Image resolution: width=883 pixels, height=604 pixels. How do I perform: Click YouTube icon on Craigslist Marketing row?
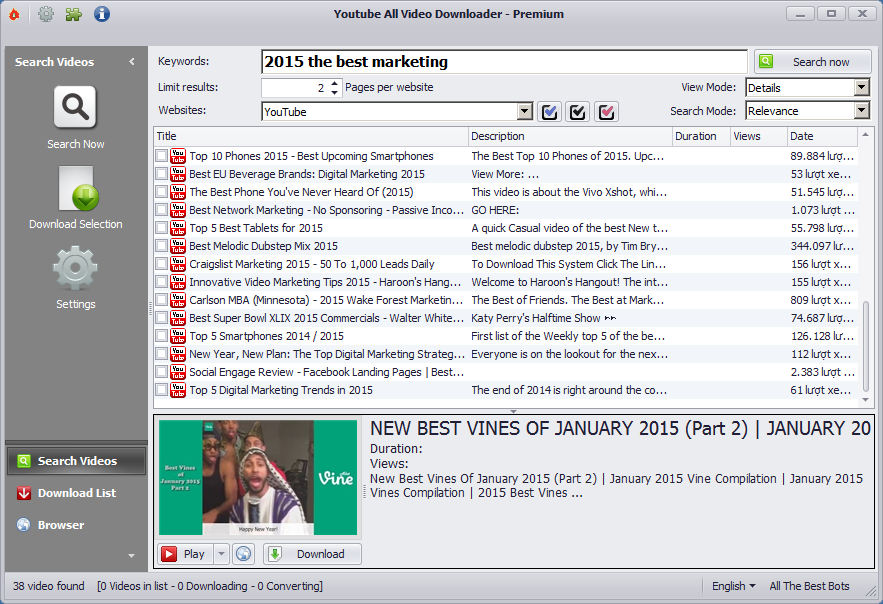(x=178, y=264)
